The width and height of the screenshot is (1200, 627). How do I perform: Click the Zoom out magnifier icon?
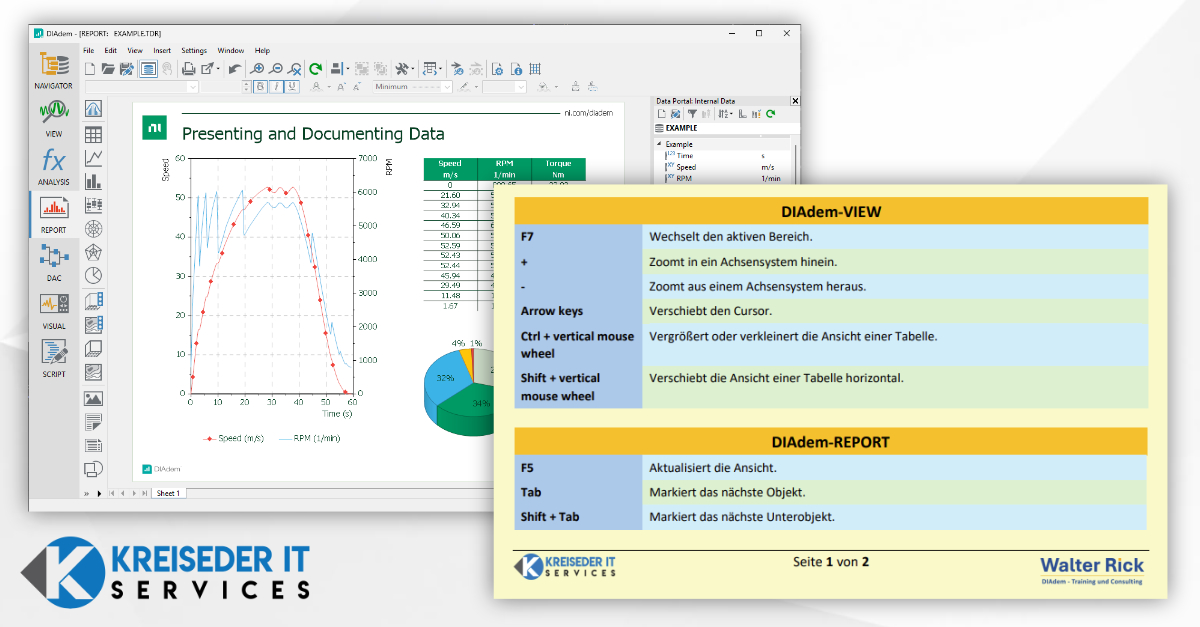click(276, 69)
